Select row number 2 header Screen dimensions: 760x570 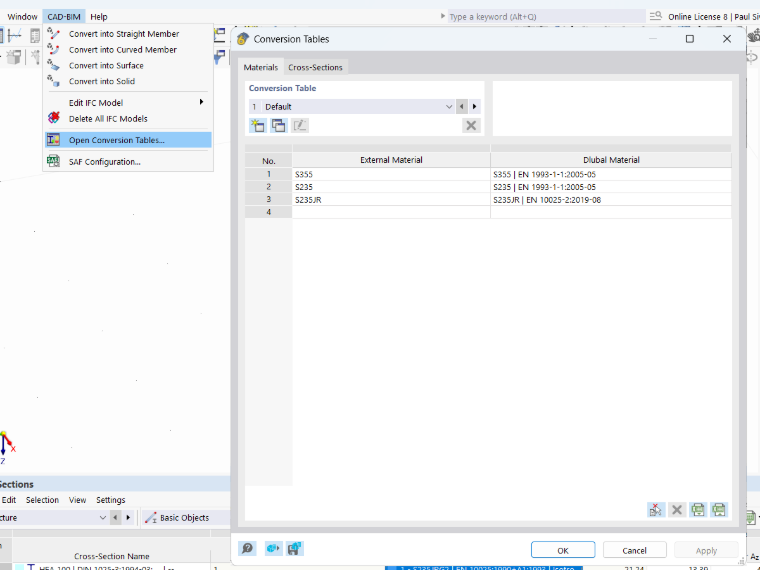point(269,187)
